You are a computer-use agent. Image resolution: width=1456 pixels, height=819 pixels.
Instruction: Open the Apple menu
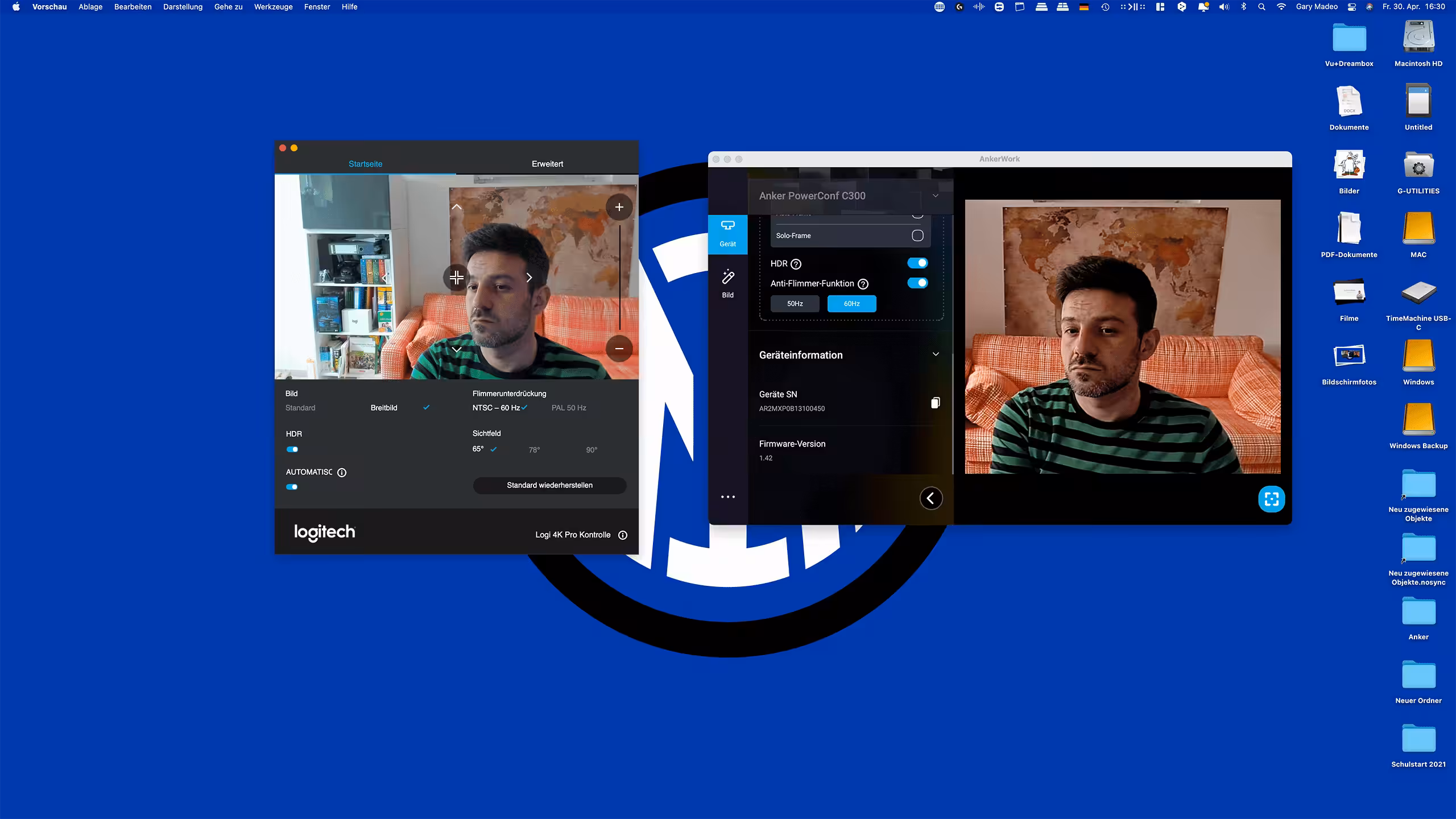pyautogui.click(x=16, y=7)
